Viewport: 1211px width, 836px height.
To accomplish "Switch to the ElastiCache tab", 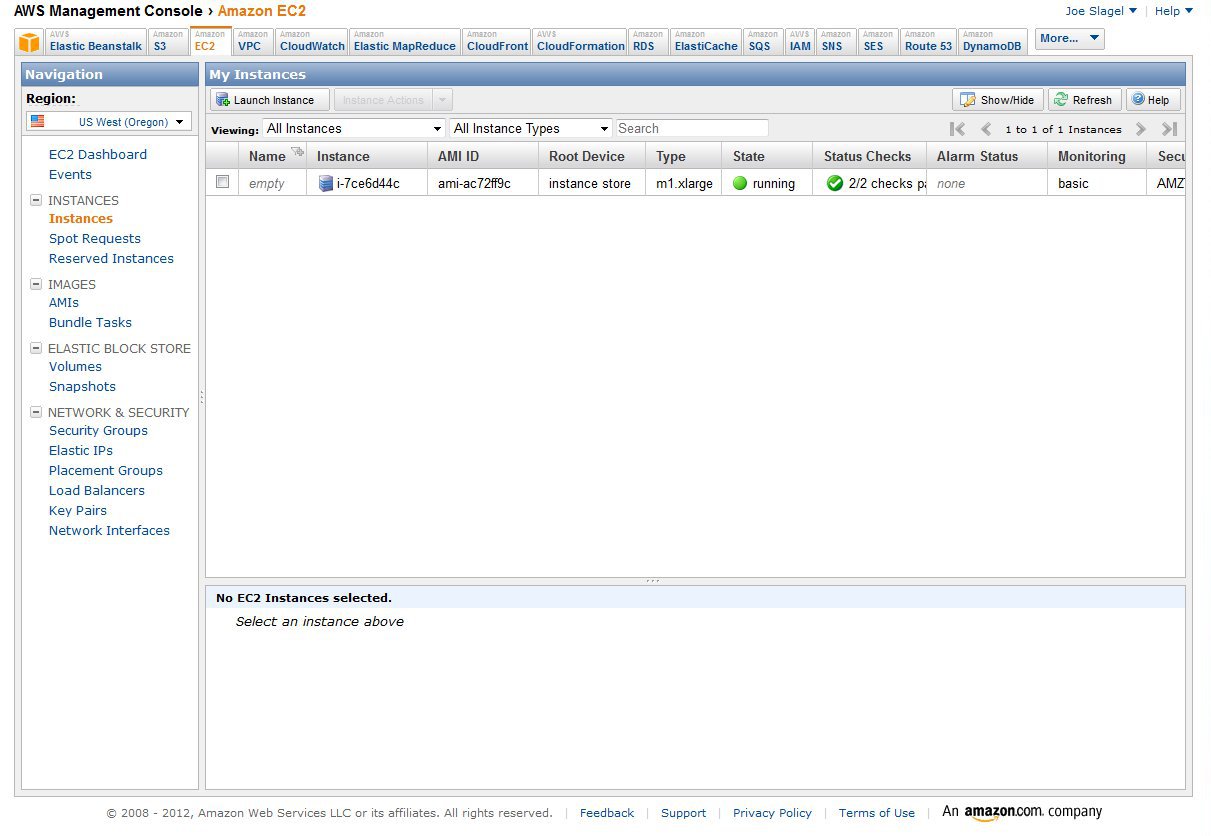I will click(706, 42).
